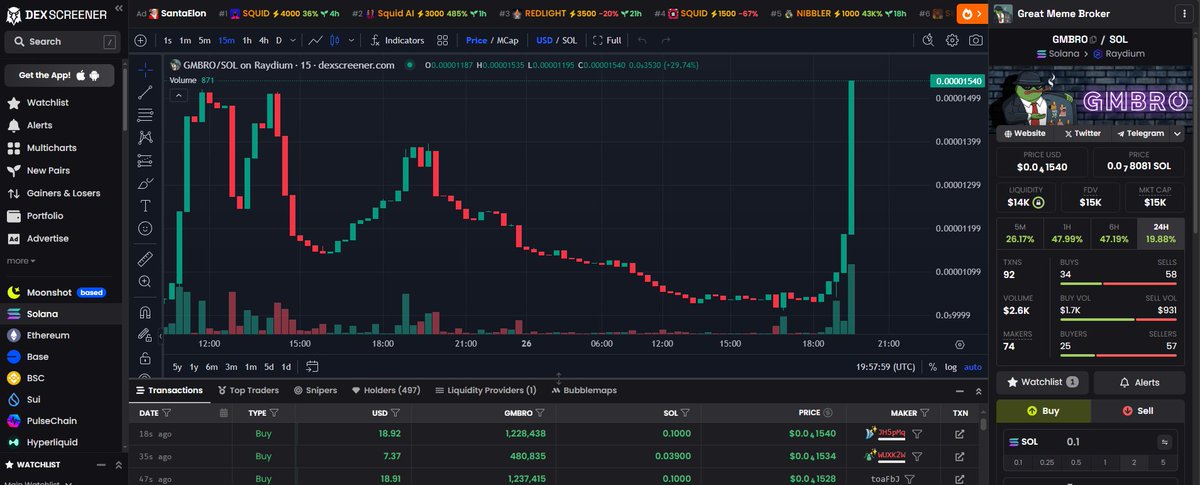Switch to the Top Traders tab

click(x=248, y=390)
